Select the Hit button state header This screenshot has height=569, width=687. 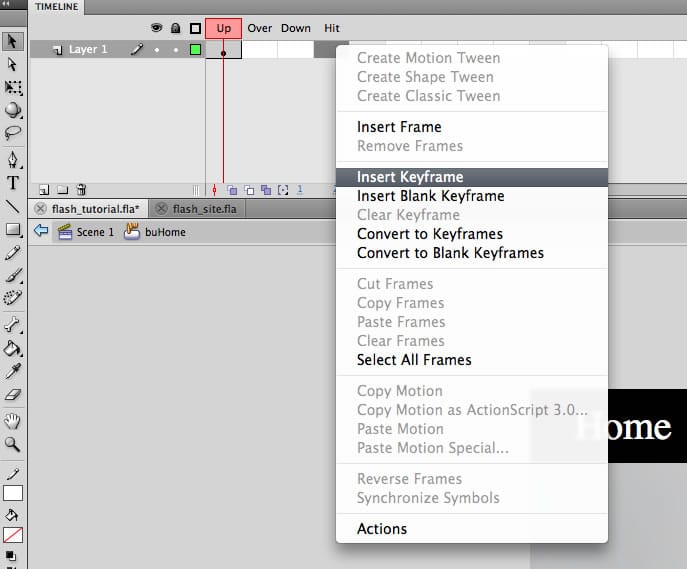point(332,28)
